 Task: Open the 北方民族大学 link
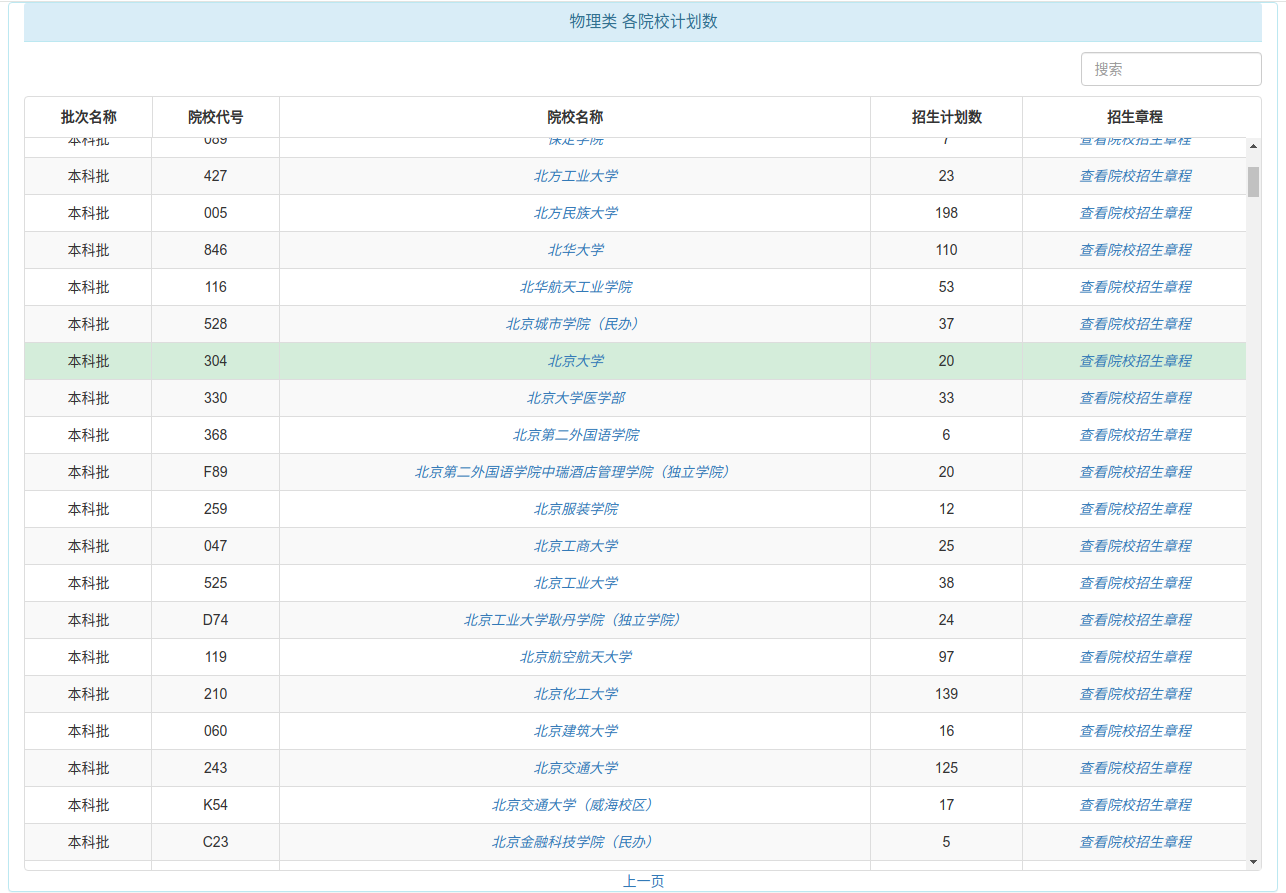(x=575, y=213)
